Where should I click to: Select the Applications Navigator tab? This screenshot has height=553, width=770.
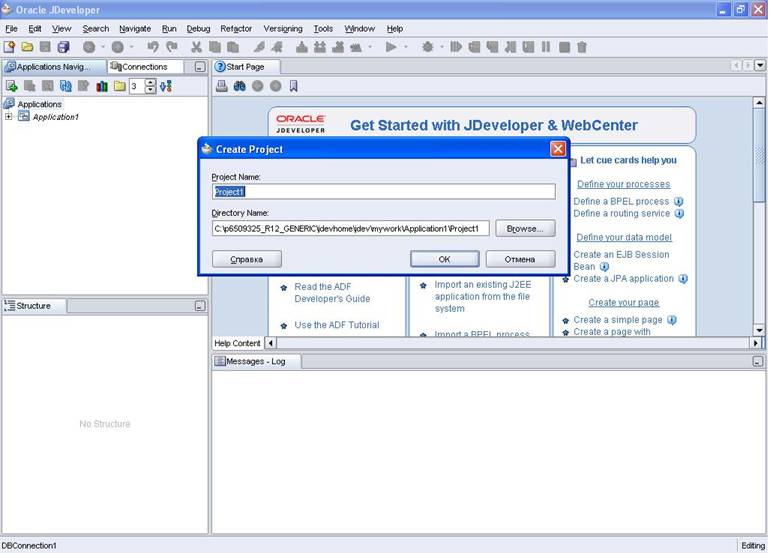pyautogui.click(x=54, y=67)
